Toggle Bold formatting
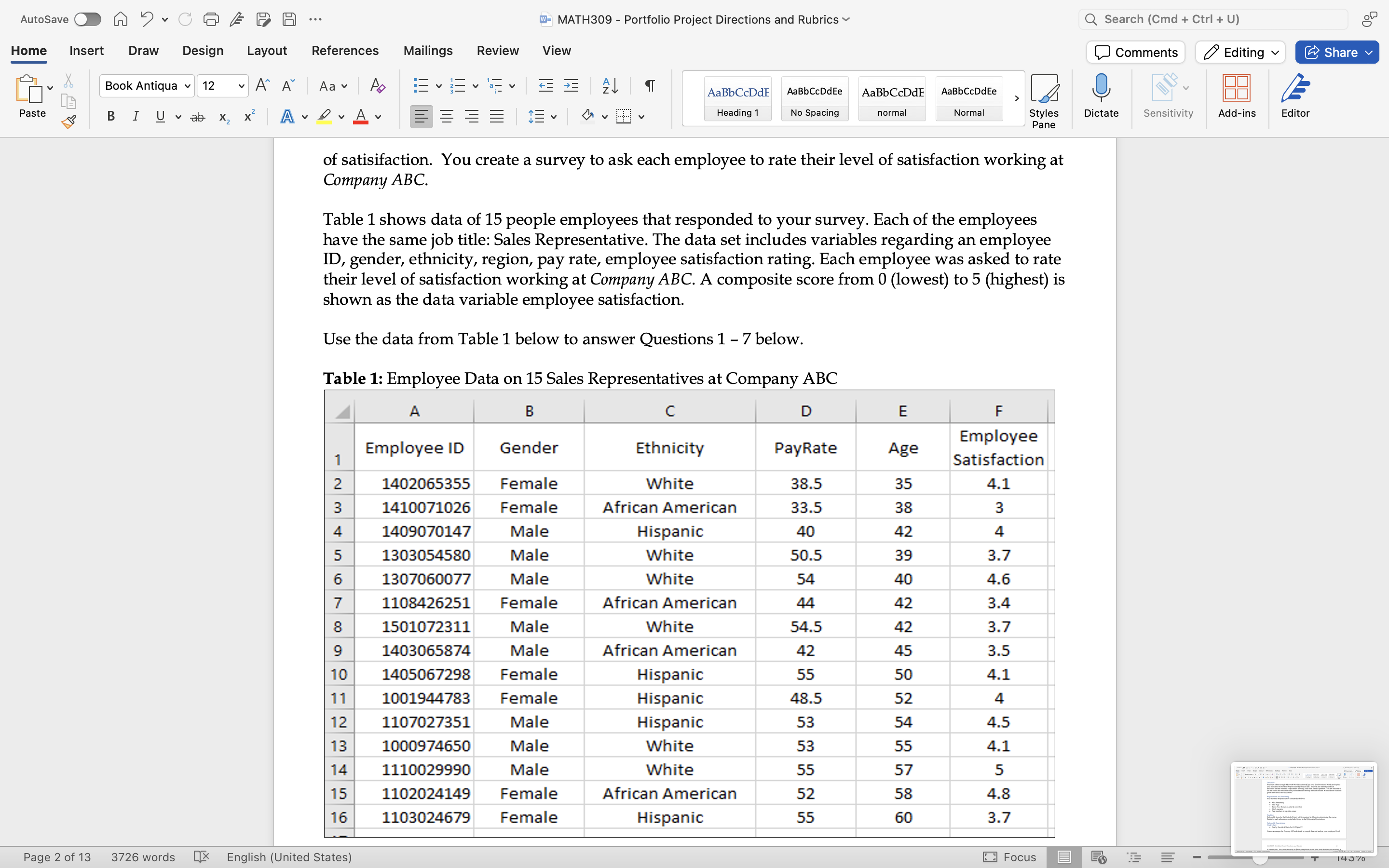This screenshot has height=868, width=1389. (111, 117)
